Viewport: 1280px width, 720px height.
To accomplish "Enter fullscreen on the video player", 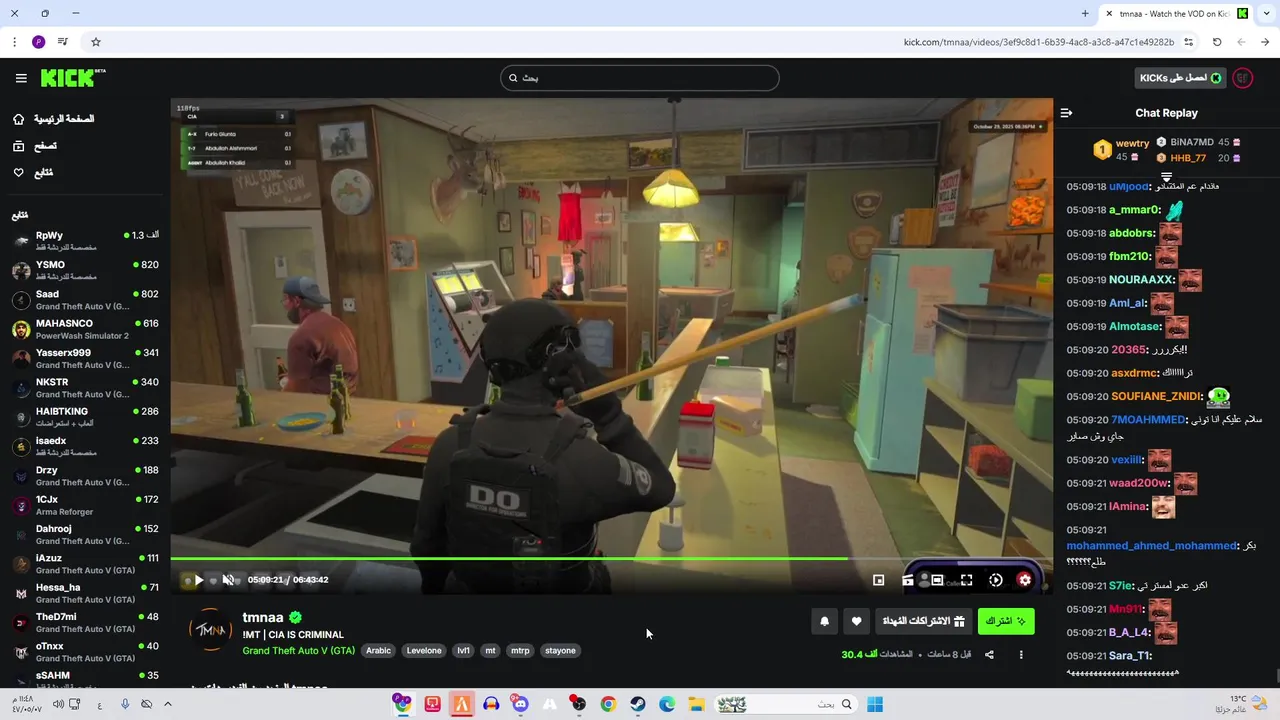I will click(x=966, y=580).
